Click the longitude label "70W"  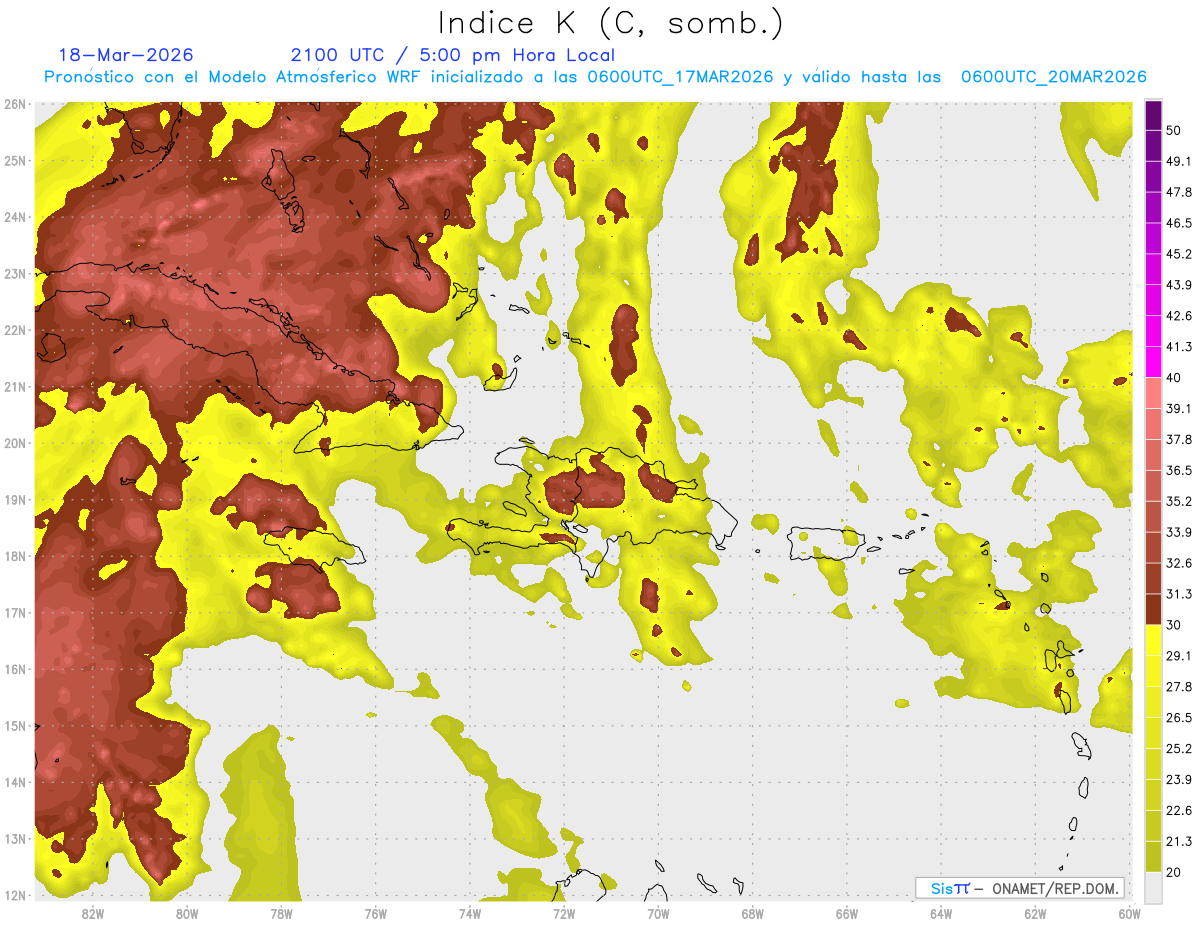click(x=658, y=914)
